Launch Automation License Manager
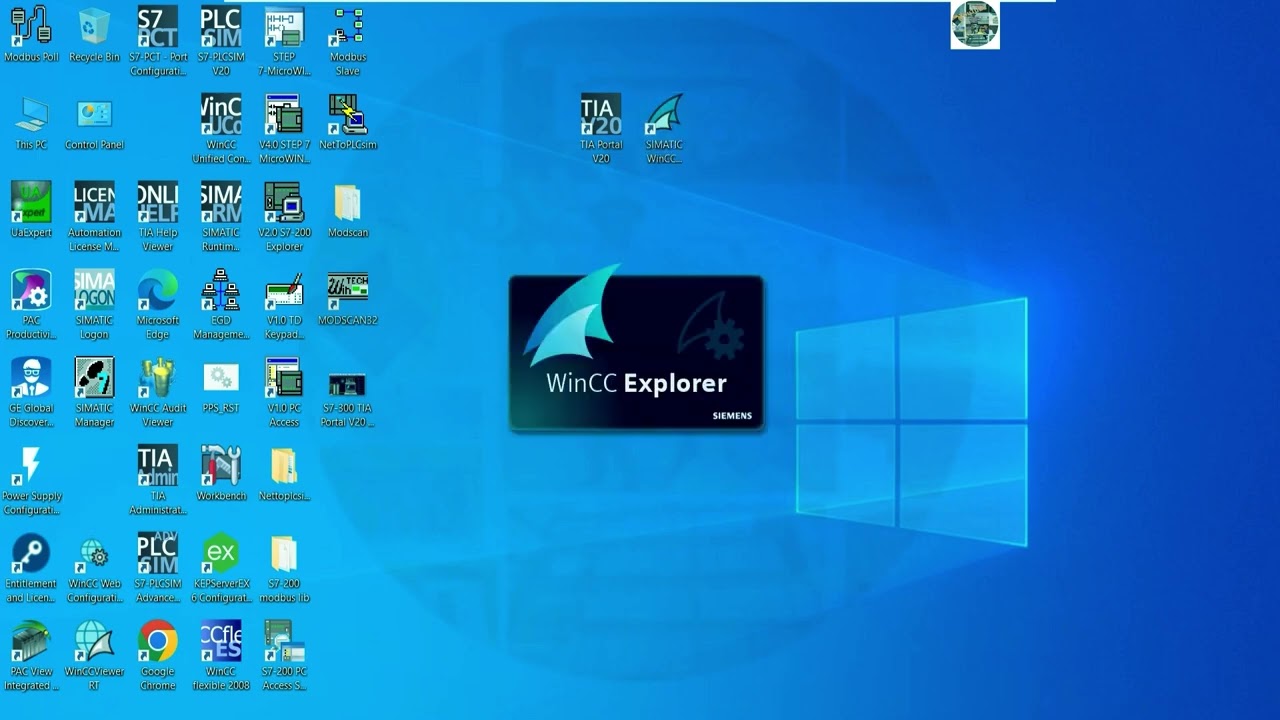This screenshot has height=720, width=1280. click(94, 217)
